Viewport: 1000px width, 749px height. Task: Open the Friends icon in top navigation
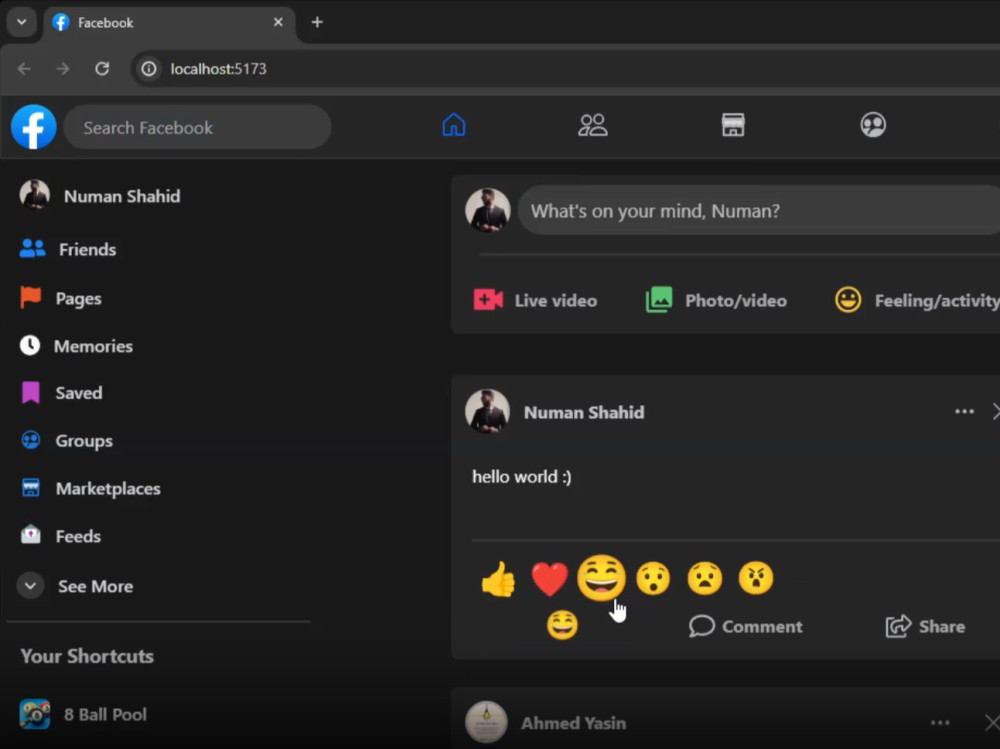[592, 125]
